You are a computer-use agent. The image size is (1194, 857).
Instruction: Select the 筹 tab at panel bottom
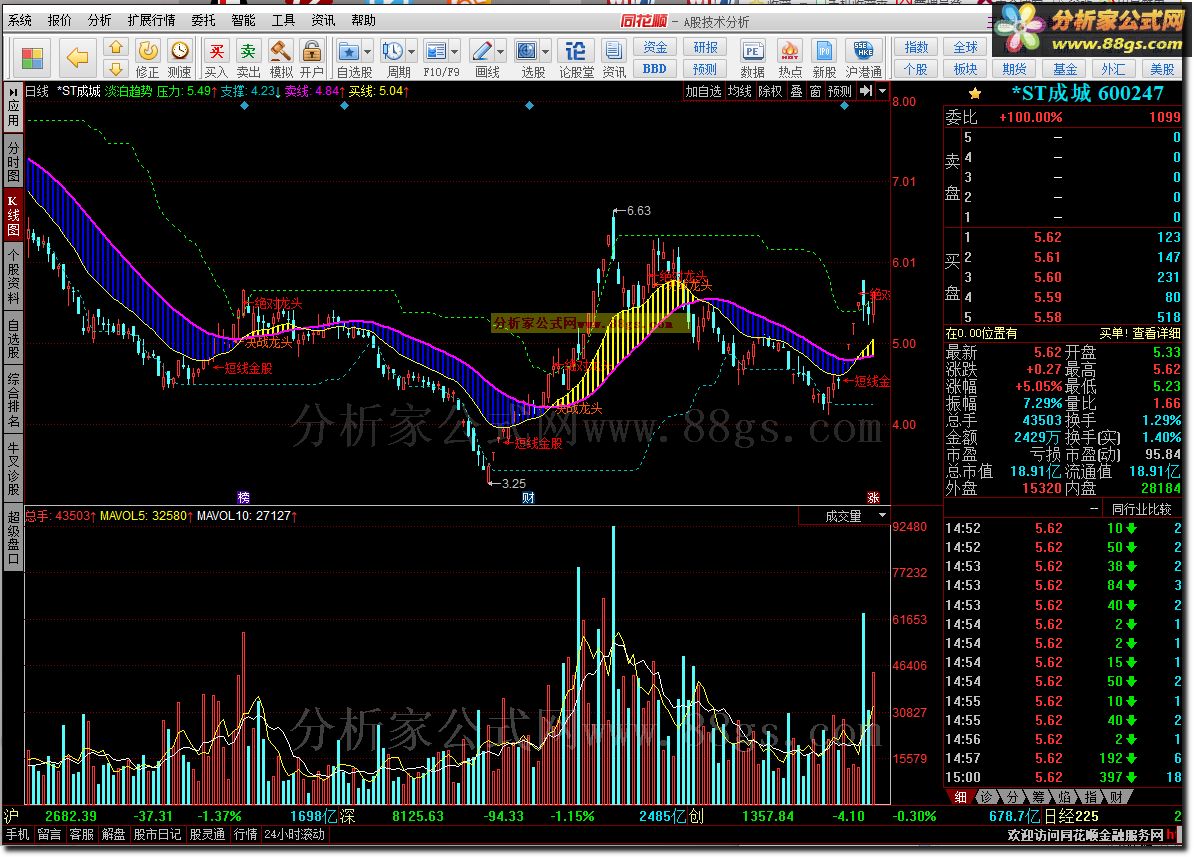point(1039,797)
